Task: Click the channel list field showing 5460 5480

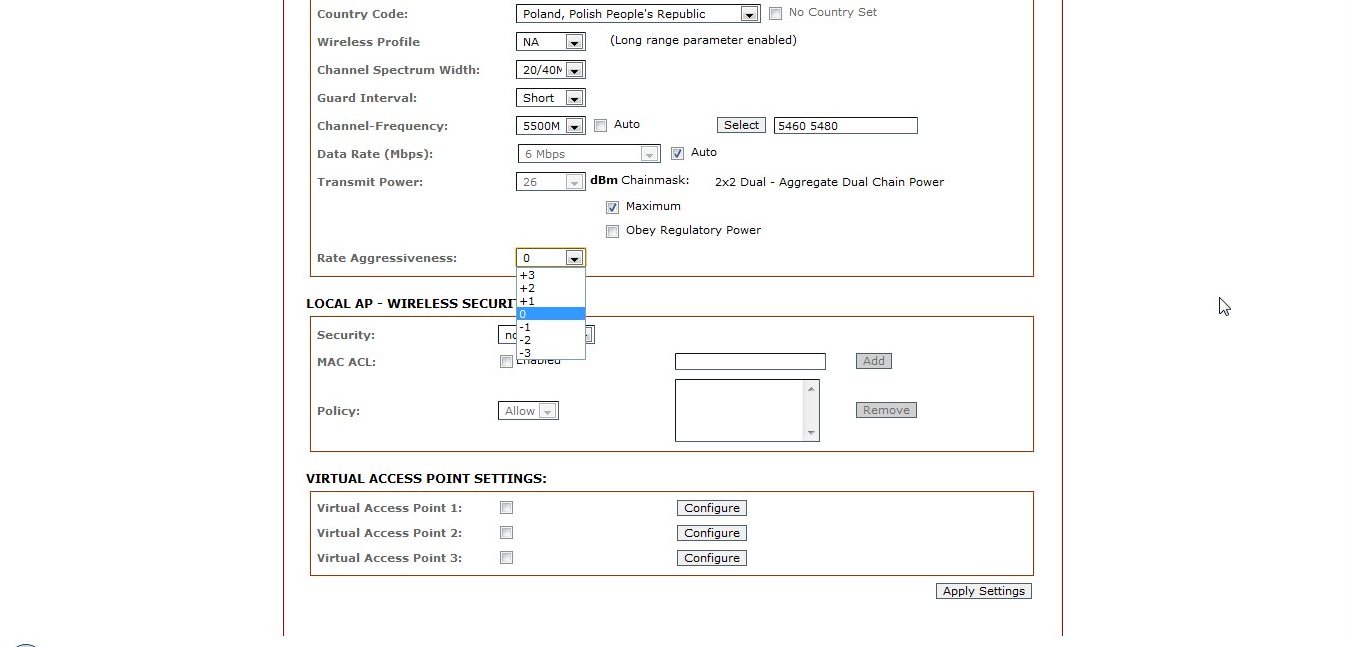Action: click(845, 126)
